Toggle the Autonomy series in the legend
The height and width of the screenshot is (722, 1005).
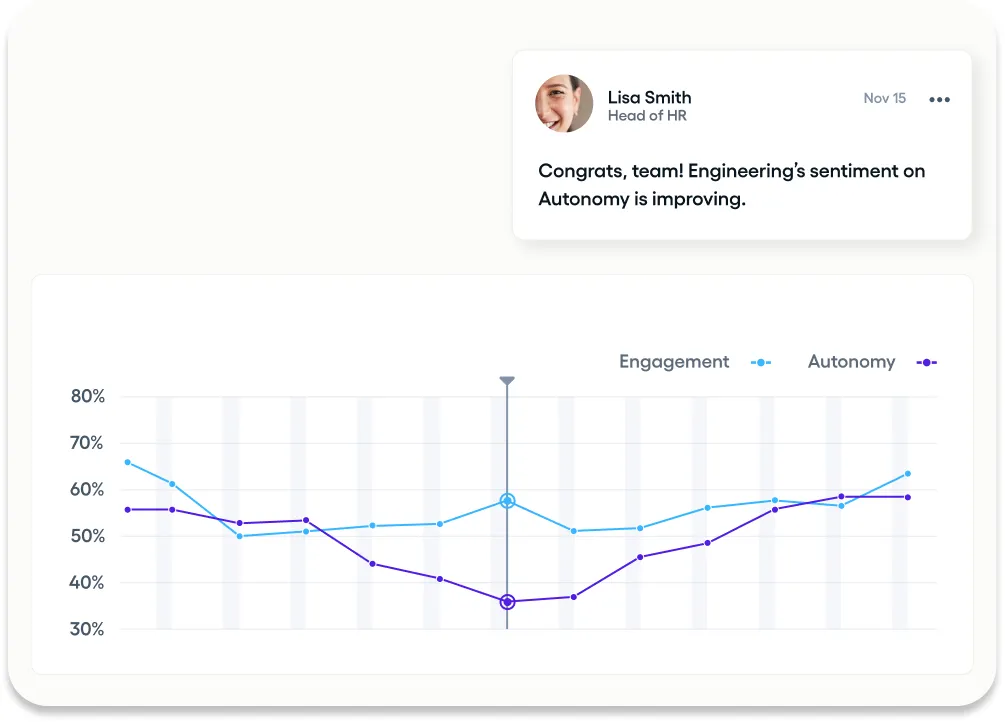[851, 362]
